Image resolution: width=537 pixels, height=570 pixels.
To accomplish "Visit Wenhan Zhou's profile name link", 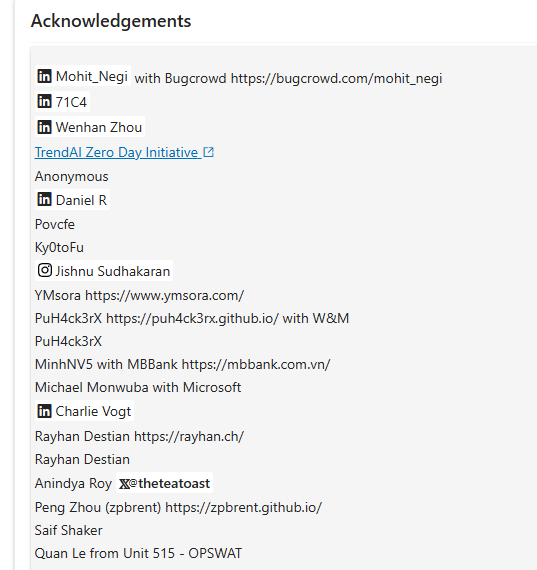I will (99, 127).
